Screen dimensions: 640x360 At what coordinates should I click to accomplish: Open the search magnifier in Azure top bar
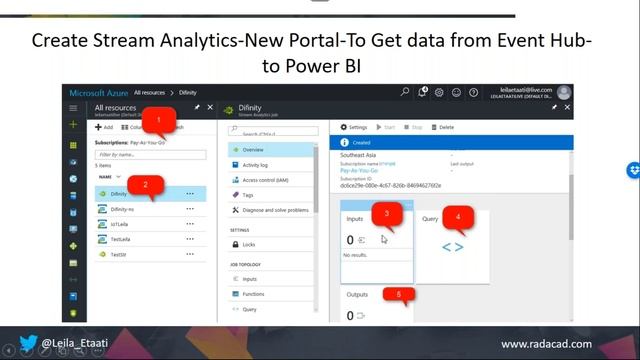404,92
